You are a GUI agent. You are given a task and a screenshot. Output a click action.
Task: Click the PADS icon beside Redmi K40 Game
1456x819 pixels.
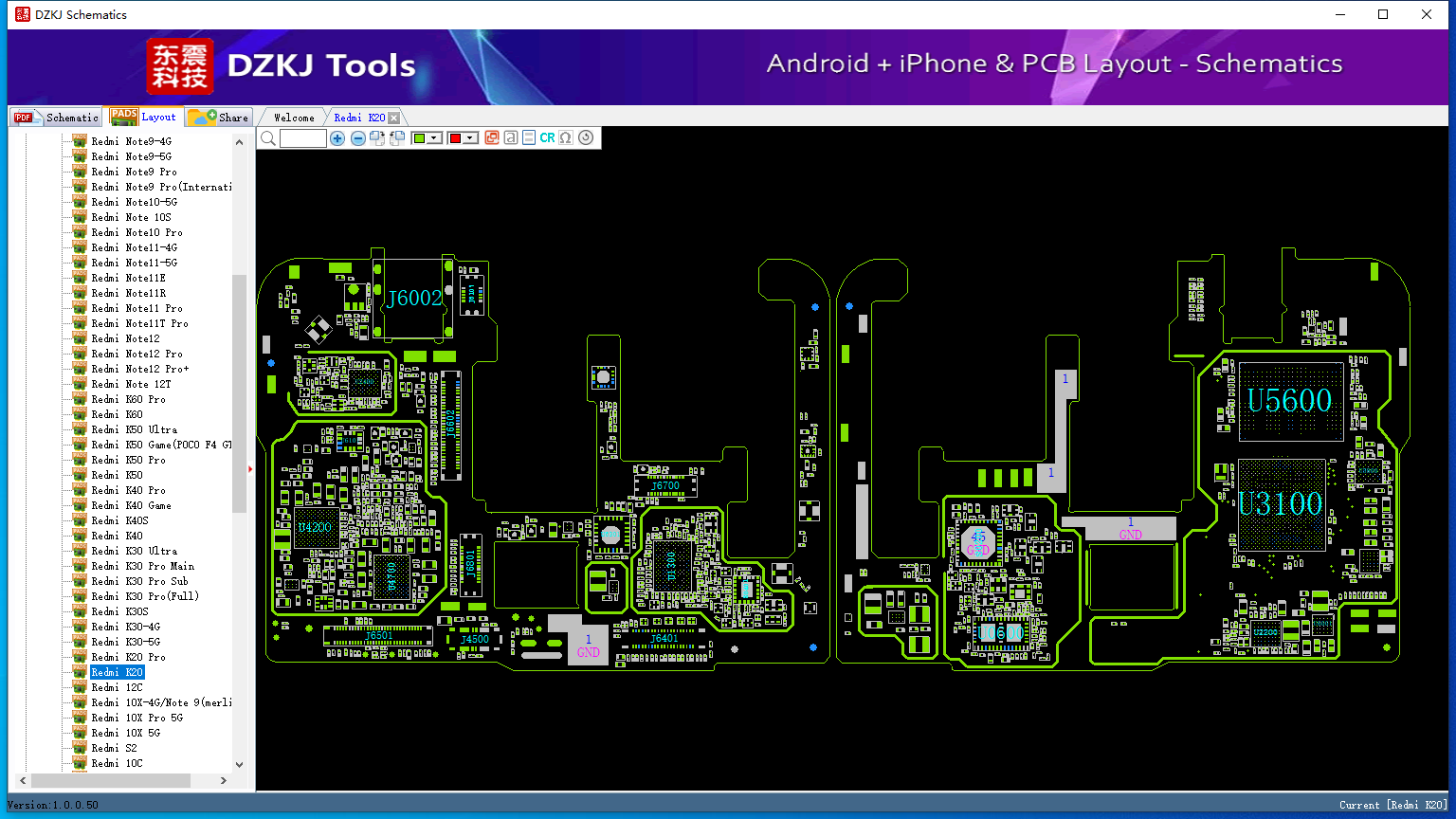pos(80,505)
